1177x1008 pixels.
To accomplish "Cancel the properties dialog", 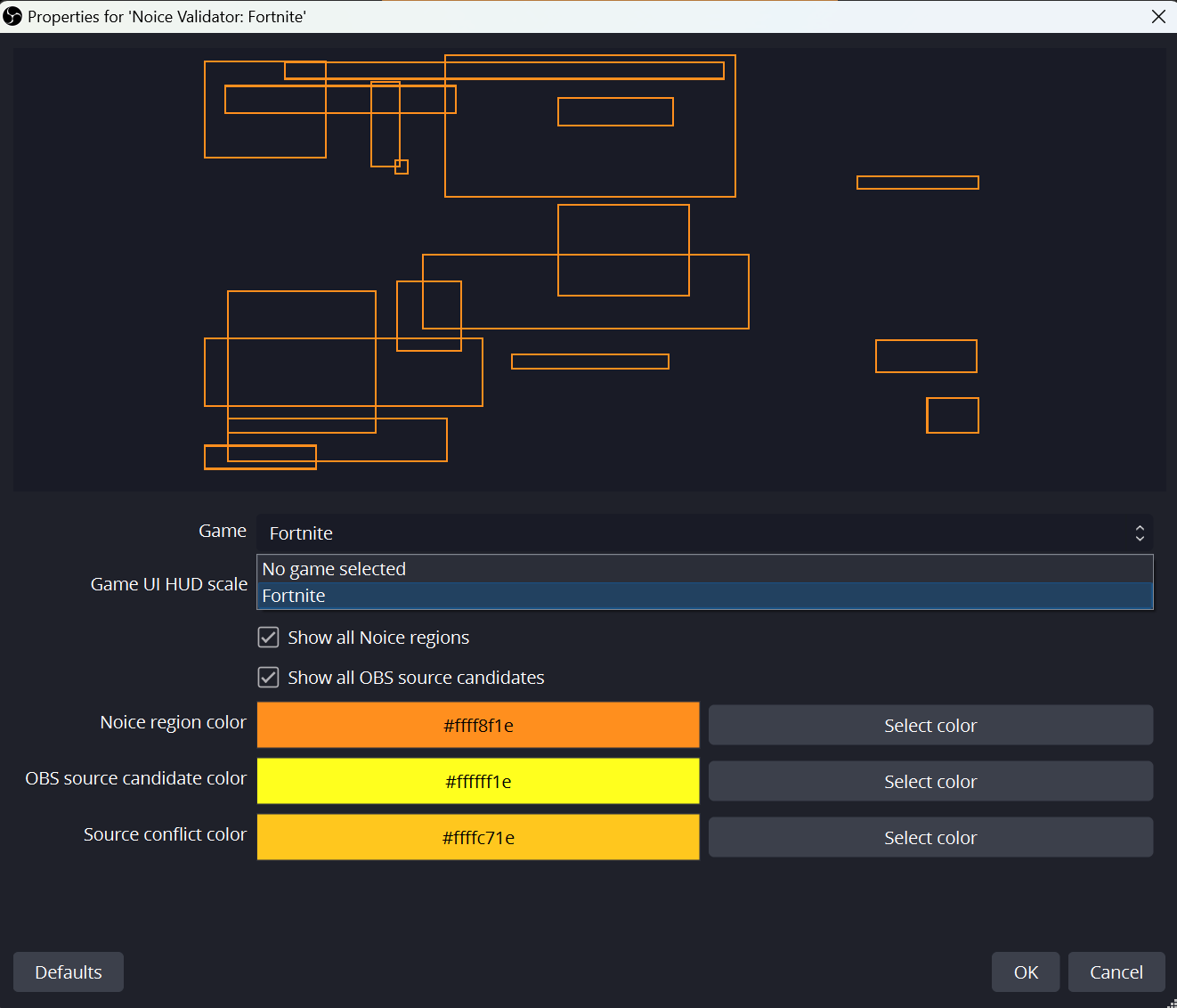I will pos(1116,971).
